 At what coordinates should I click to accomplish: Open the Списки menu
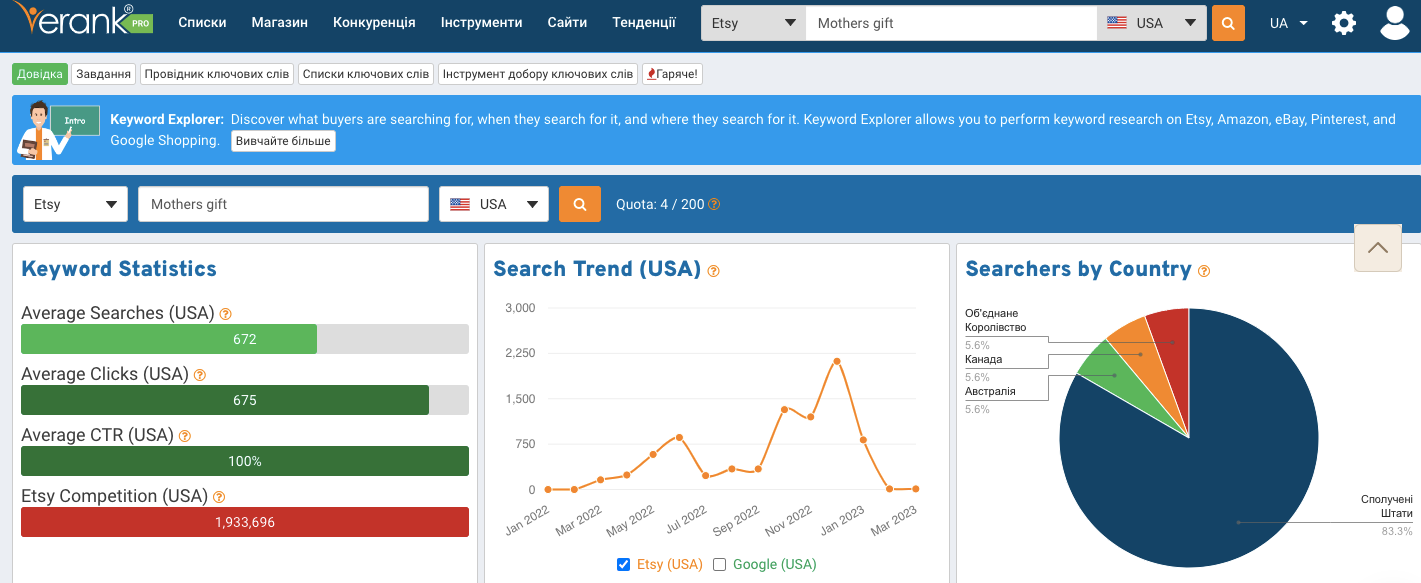pos(202,22)
